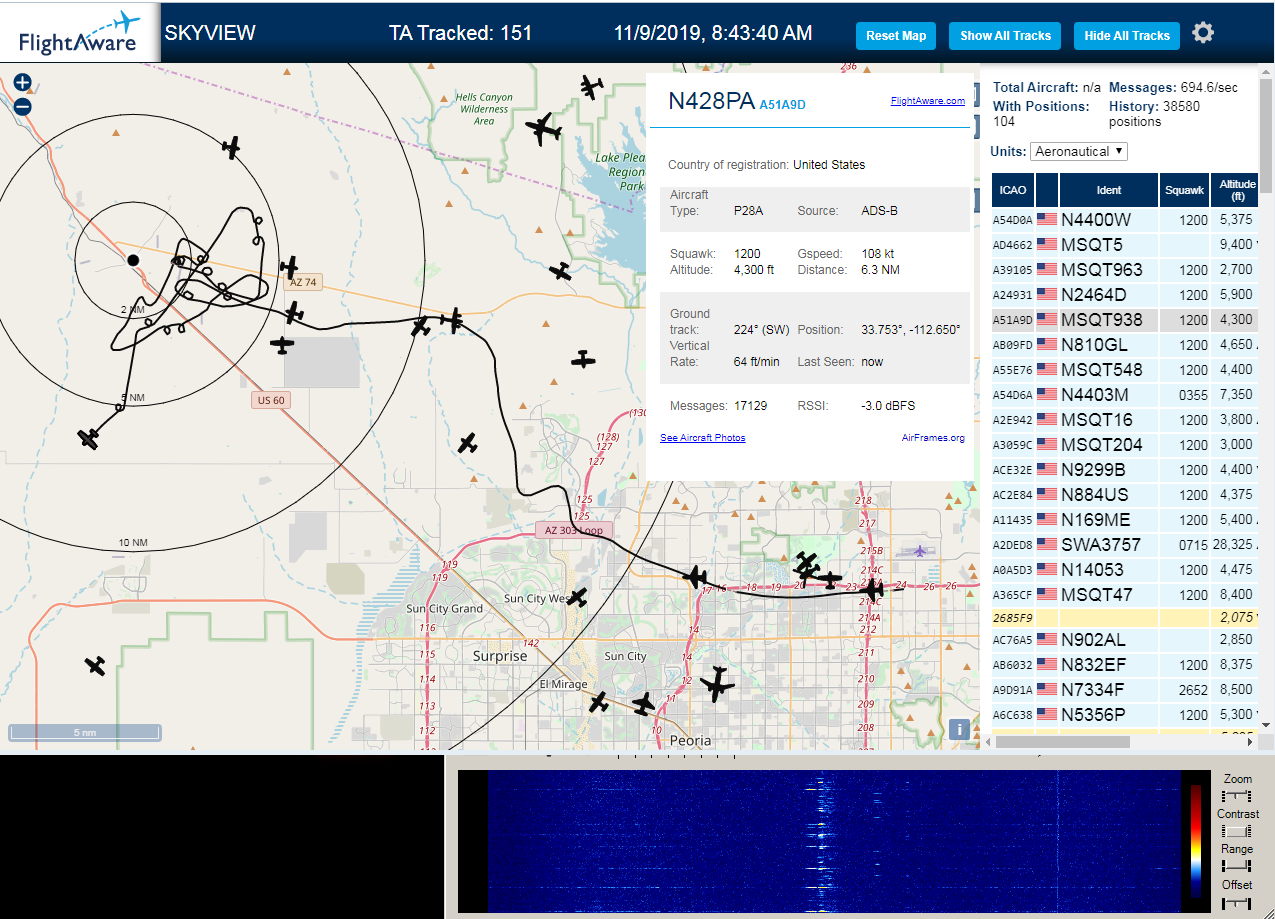Open the FlightAware.com link in aircraft panel

(928, 100)
